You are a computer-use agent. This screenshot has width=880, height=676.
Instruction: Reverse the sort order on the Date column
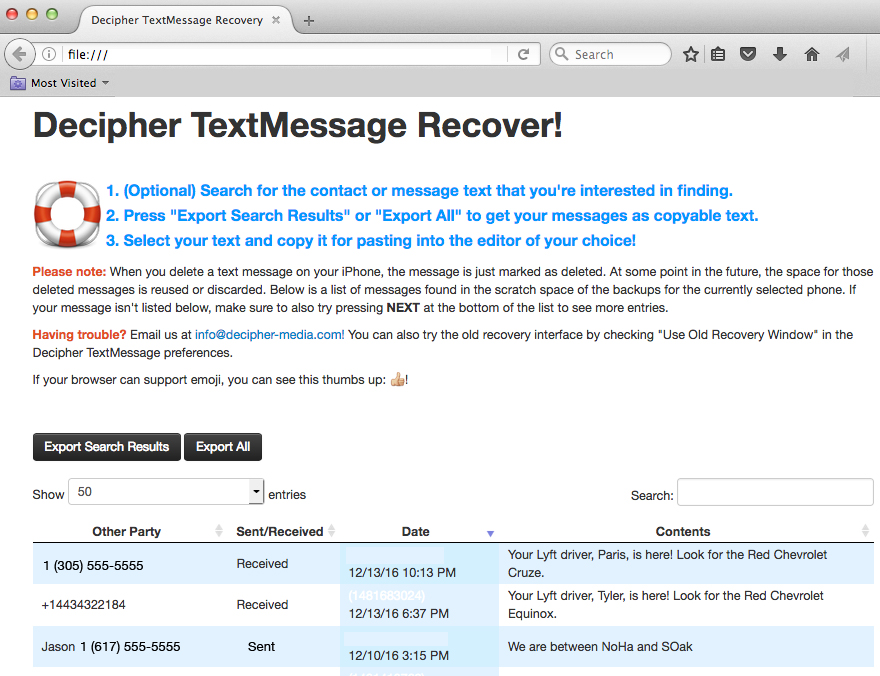(x=489, y=531)
